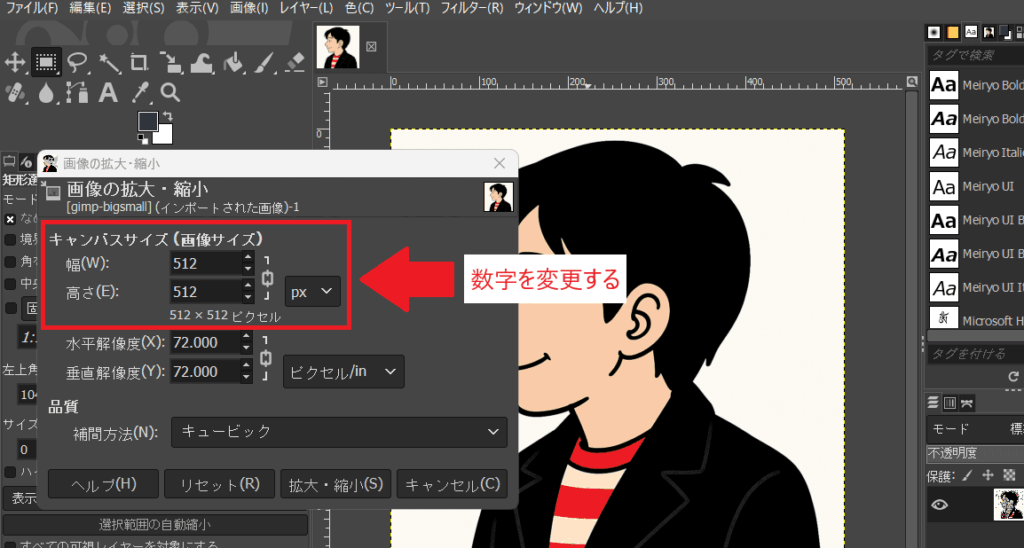Image resolution: width=1024 pixels, height=548 pixels.
Task: Select the Bucket Fill tool
Action: tap(233, 63)
